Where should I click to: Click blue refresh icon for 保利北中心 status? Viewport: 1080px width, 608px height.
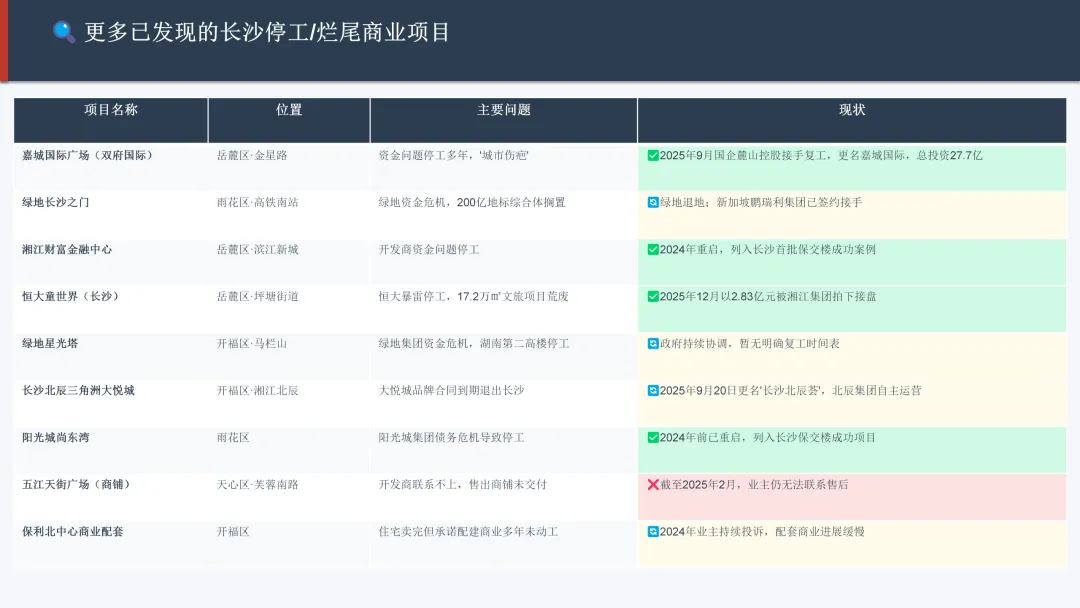(x=653, y=532)
